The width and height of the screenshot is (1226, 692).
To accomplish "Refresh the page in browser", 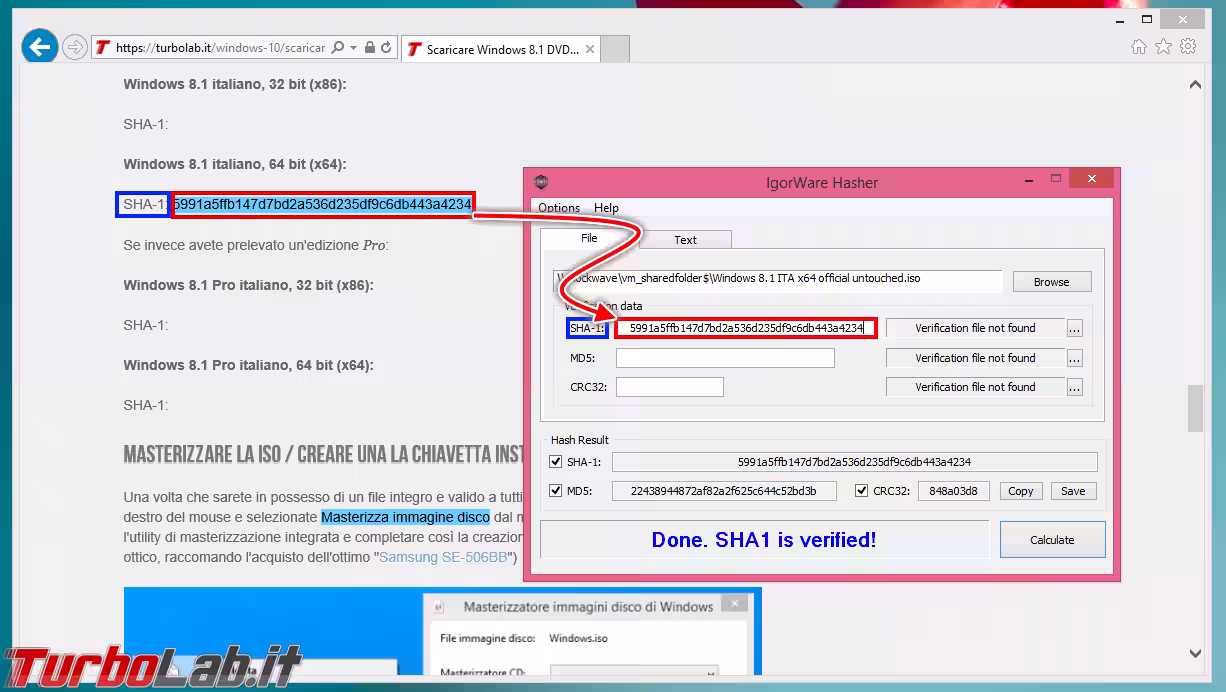I will [x=386, y=47].
